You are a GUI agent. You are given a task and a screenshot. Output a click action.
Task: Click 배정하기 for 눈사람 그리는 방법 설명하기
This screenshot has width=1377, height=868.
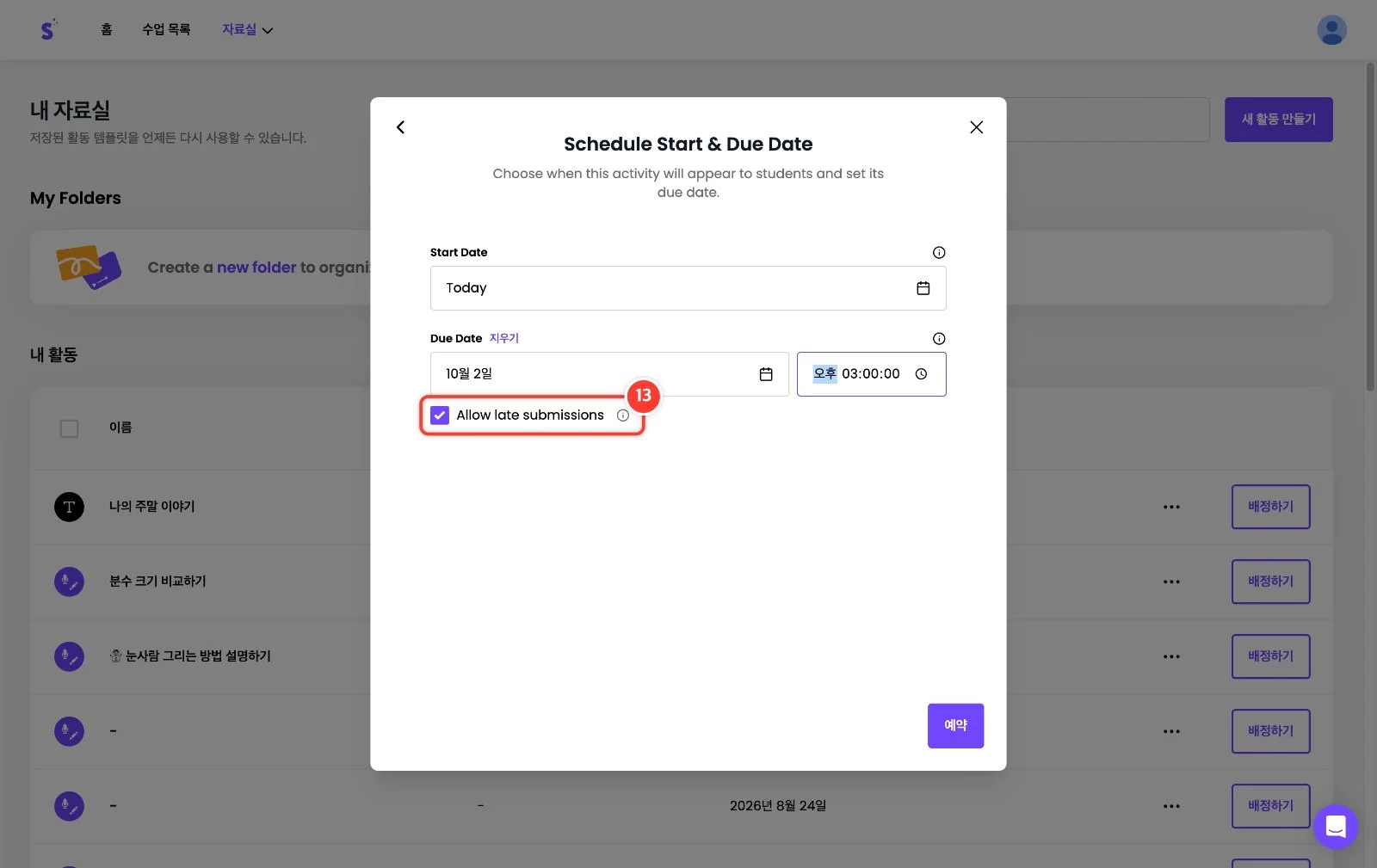(1270, 656)
